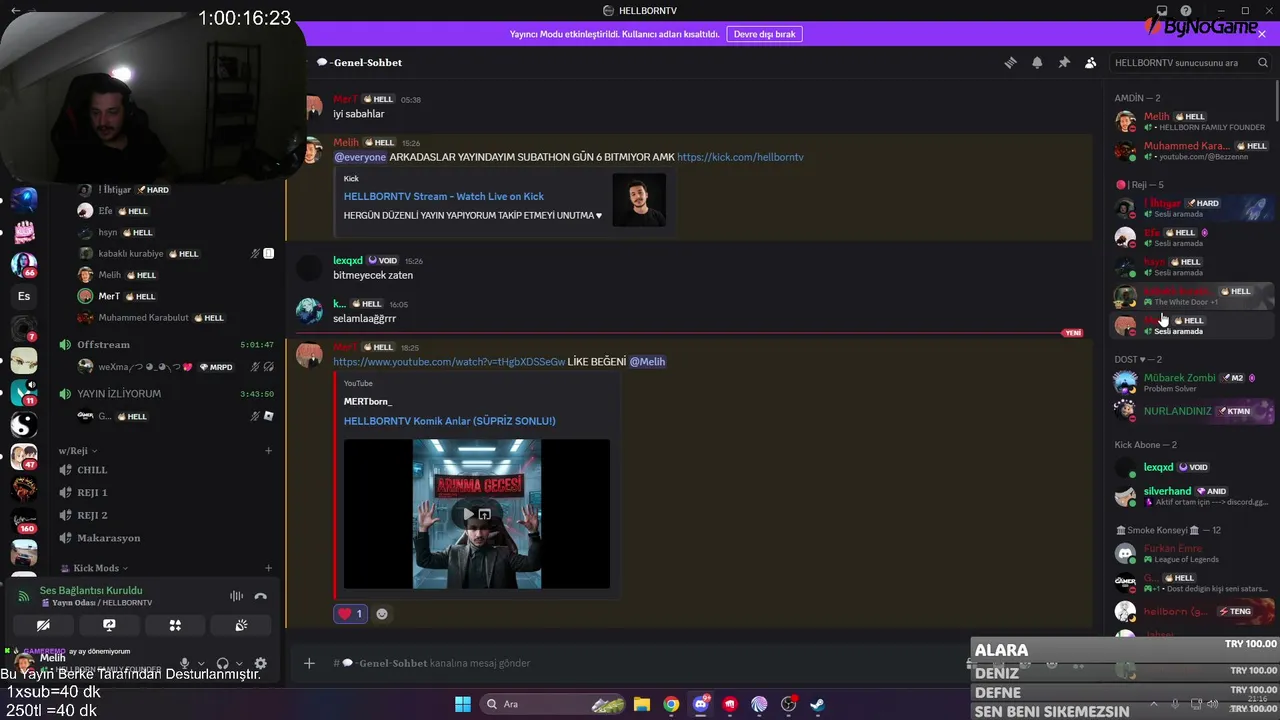This screenshot has width=1280, height=720.
Task: Open Windows Start menu
Action: [x=463, y=704]
